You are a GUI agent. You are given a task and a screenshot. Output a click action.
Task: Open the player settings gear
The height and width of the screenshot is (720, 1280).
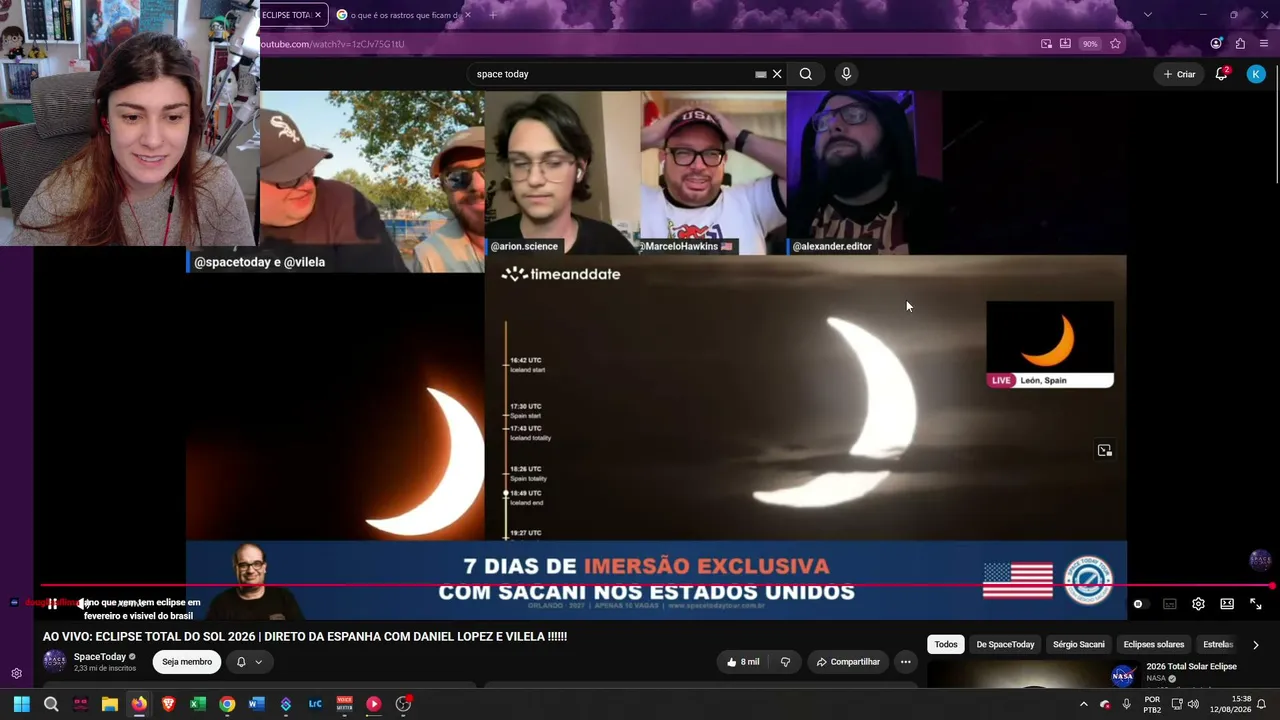(1198, 604)
